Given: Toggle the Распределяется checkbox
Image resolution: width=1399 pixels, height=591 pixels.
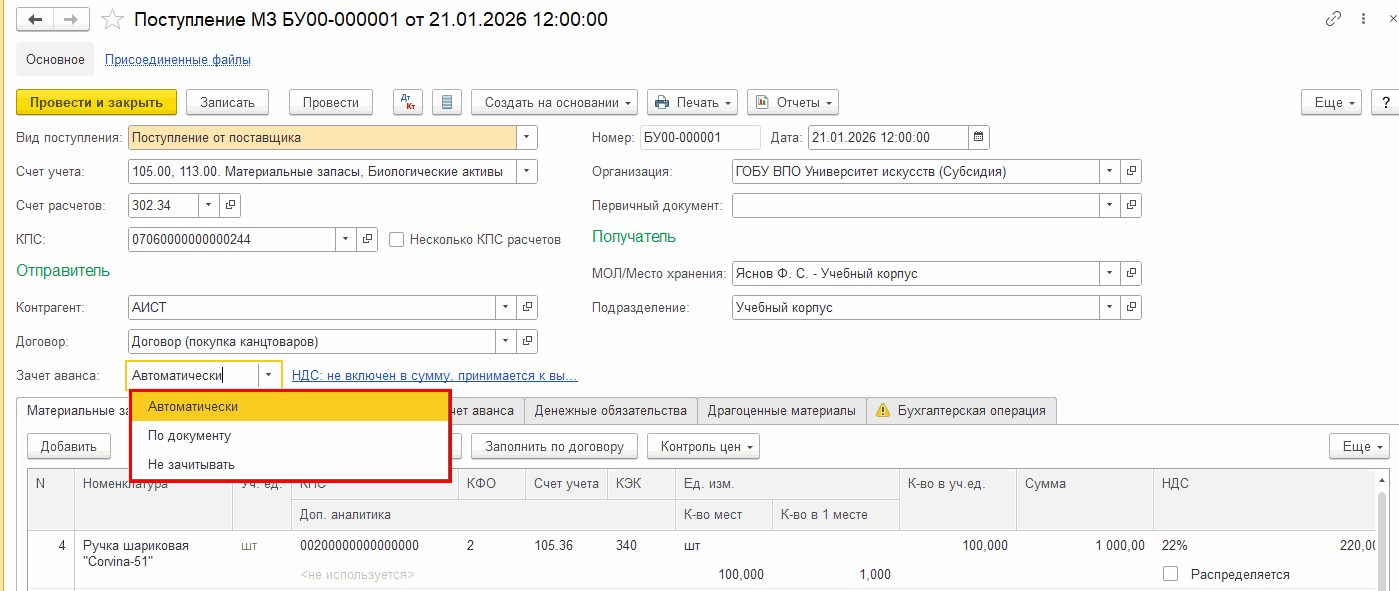Looking at the screenshot, I should [1170, 574].
